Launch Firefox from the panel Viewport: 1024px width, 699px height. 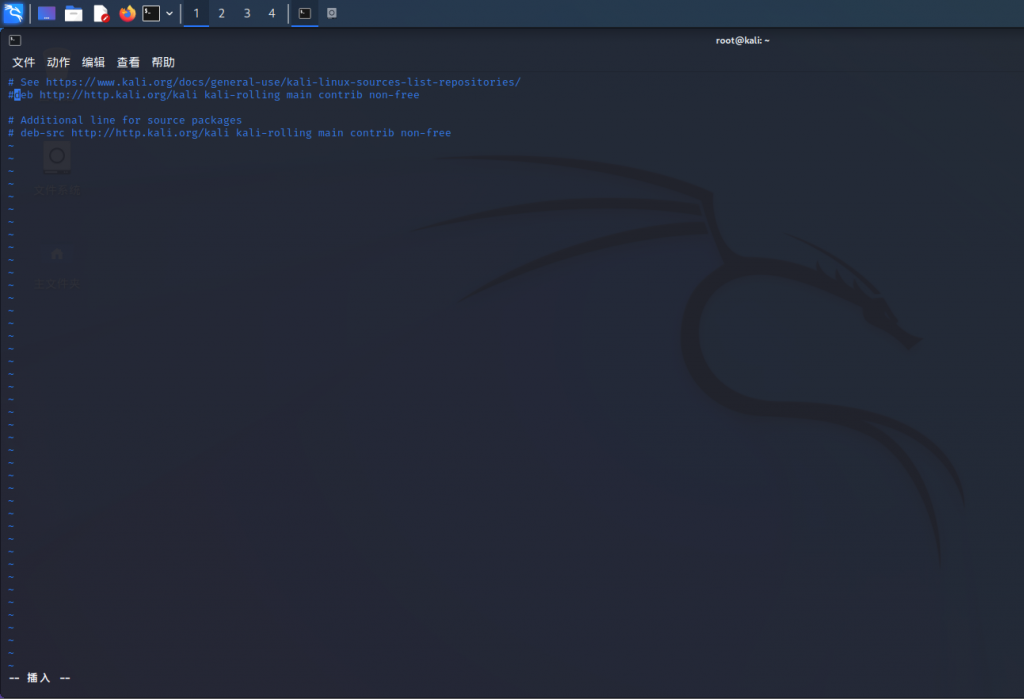click(127, 13)
